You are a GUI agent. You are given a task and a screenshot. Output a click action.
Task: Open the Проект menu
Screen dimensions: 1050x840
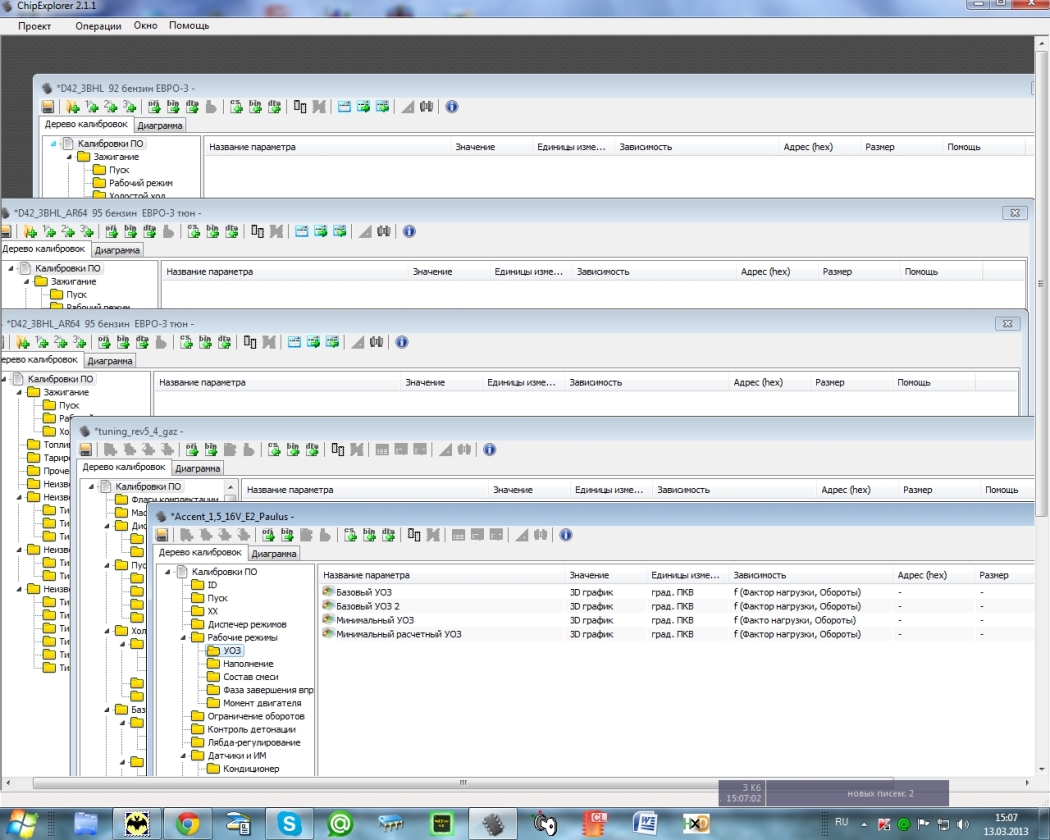pos(34,26)
